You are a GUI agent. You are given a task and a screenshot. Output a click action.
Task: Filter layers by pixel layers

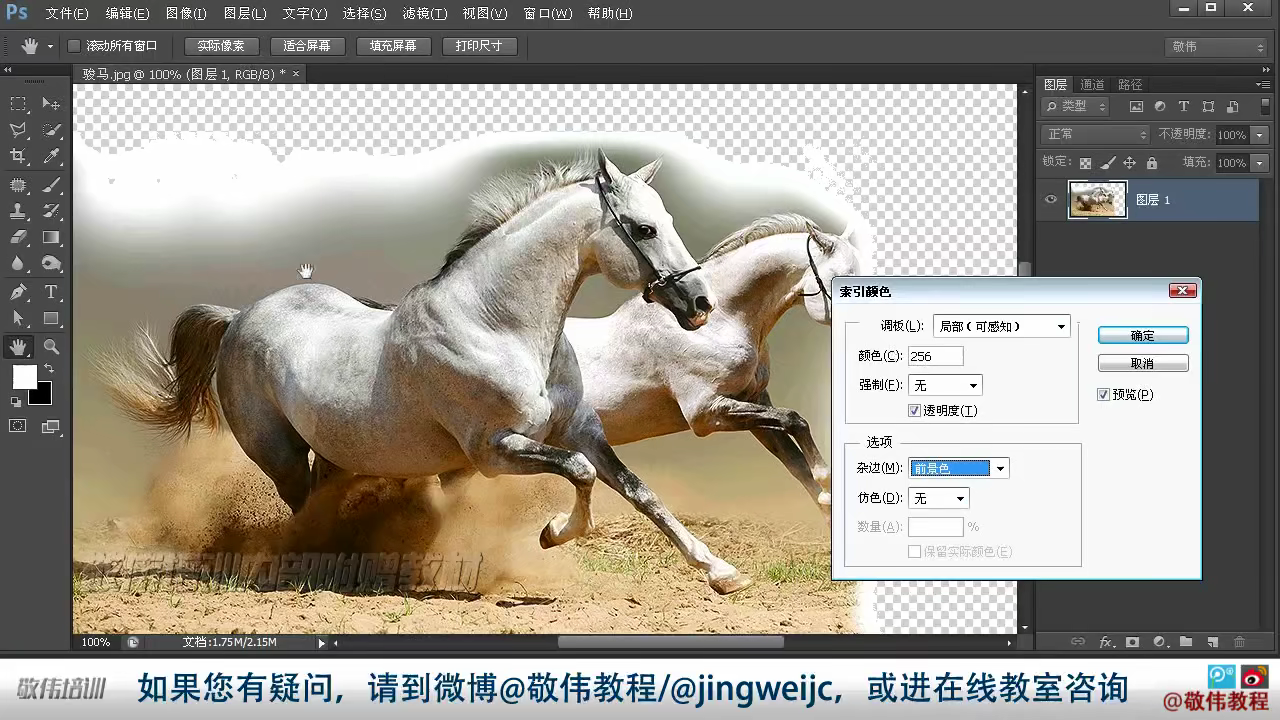(x=1136, y=106)
